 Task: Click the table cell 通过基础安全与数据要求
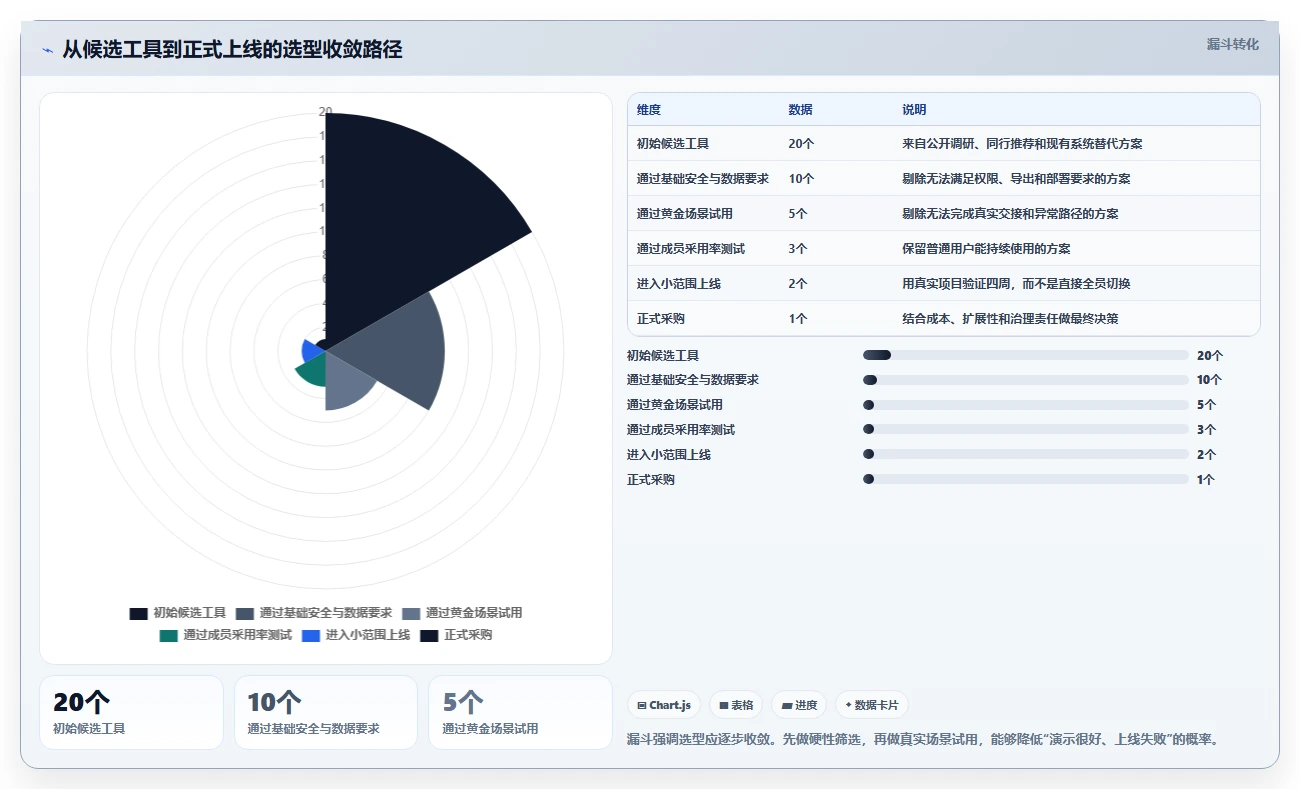(703, 179)
